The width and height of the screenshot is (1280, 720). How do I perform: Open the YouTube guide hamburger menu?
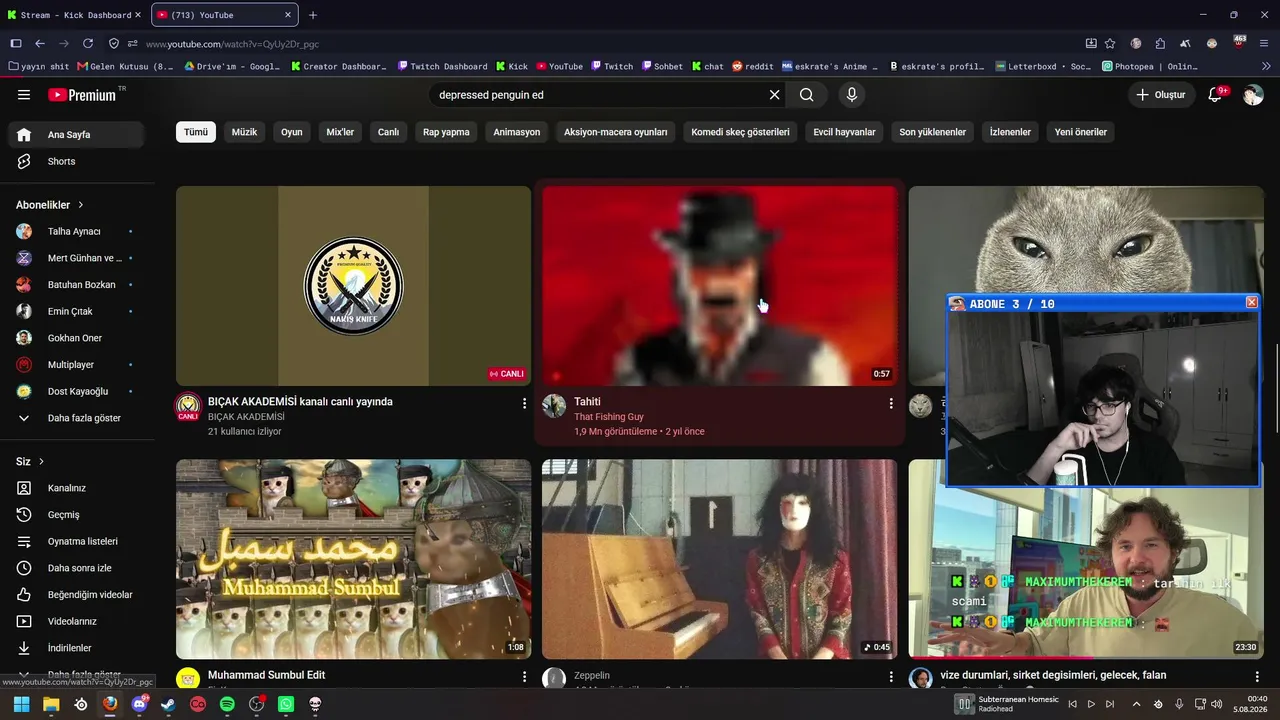24,95
